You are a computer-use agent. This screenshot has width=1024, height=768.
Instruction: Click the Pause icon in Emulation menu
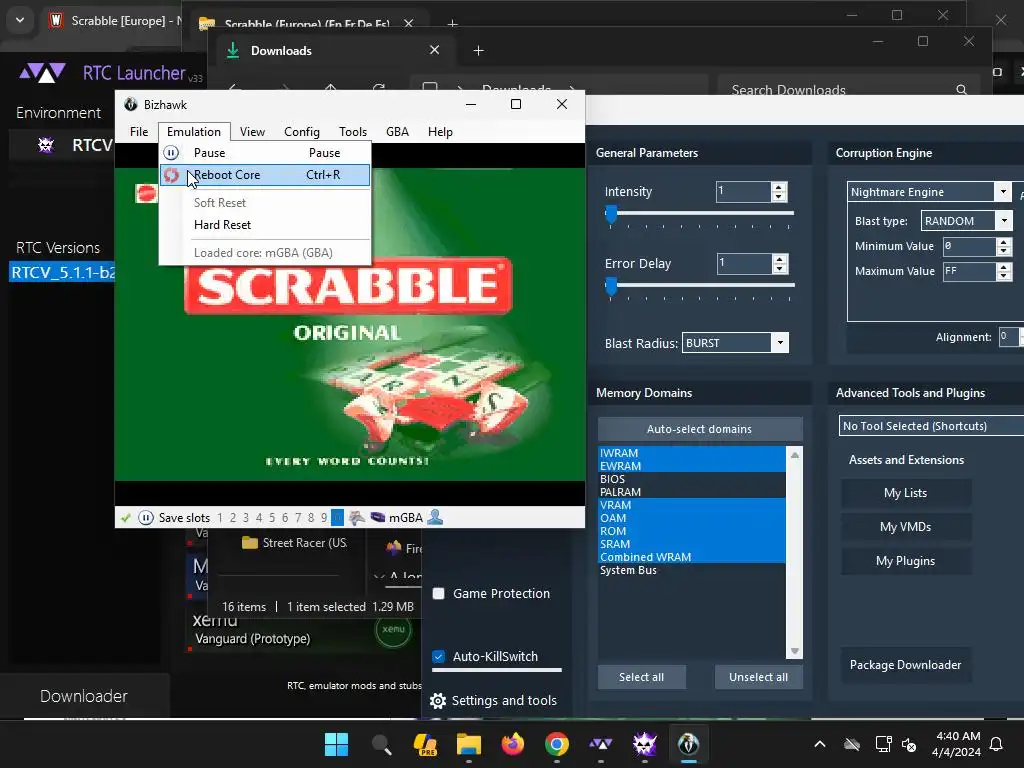pyautogui.click(x=171, y=153)
